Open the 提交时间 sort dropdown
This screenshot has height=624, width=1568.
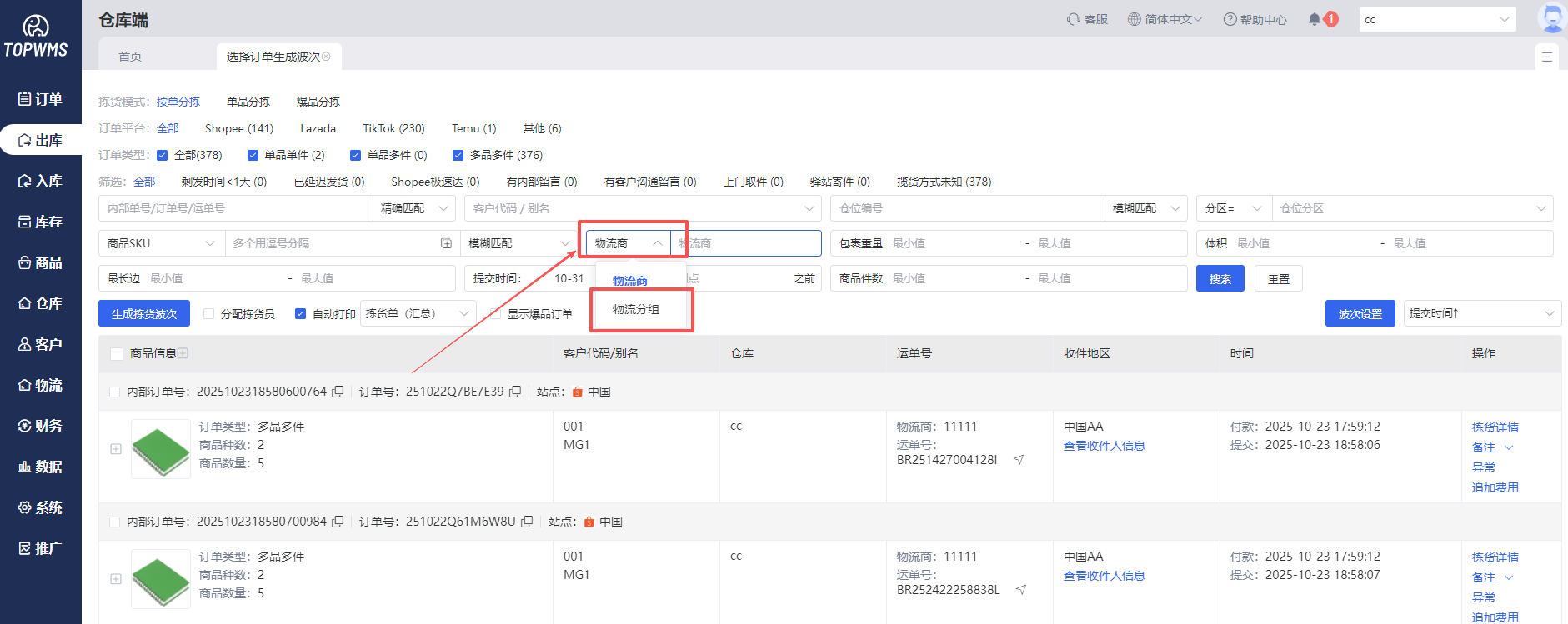pos(1481,314)
